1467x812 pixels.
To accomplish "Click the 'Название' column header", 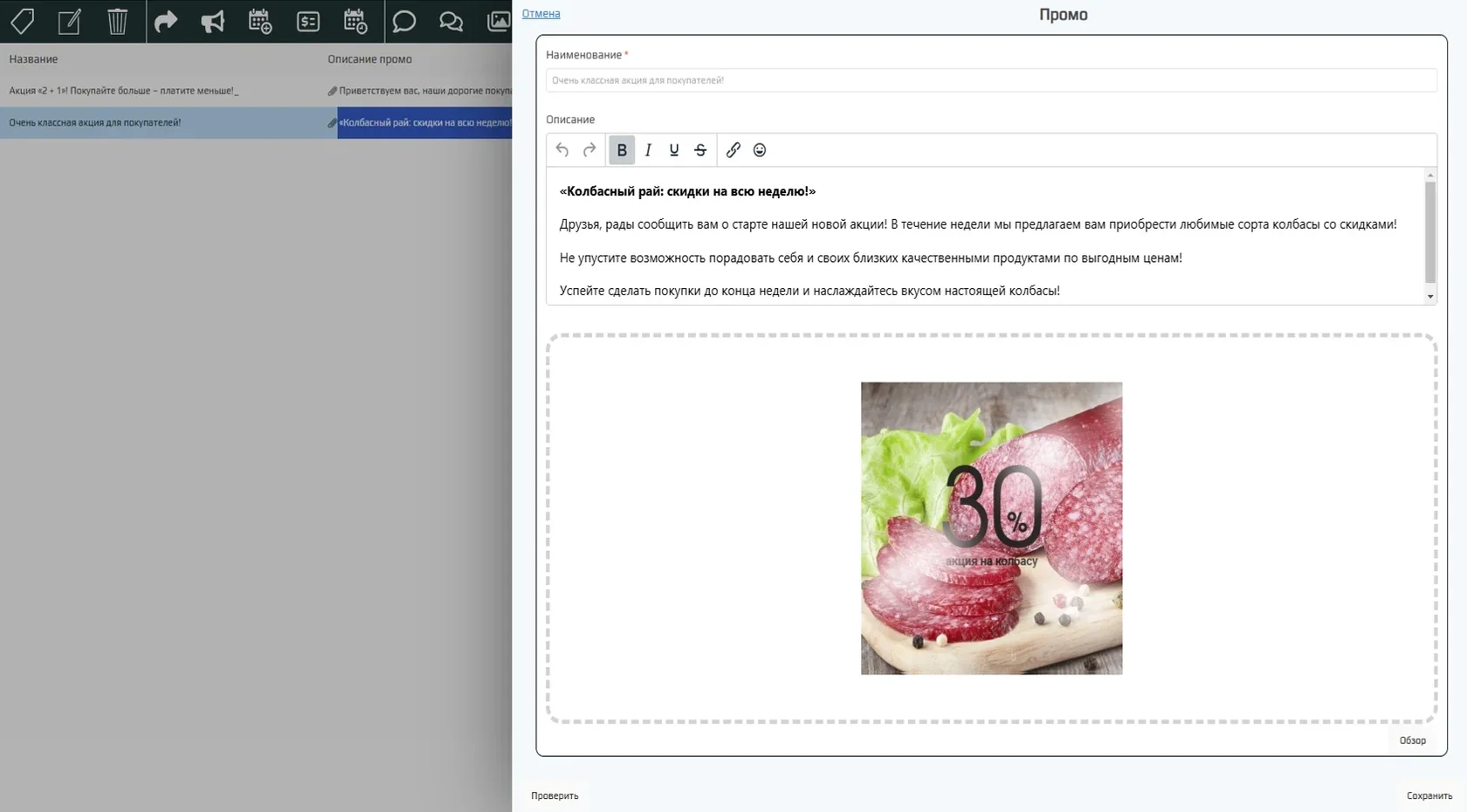I will [x=33, y=59].
